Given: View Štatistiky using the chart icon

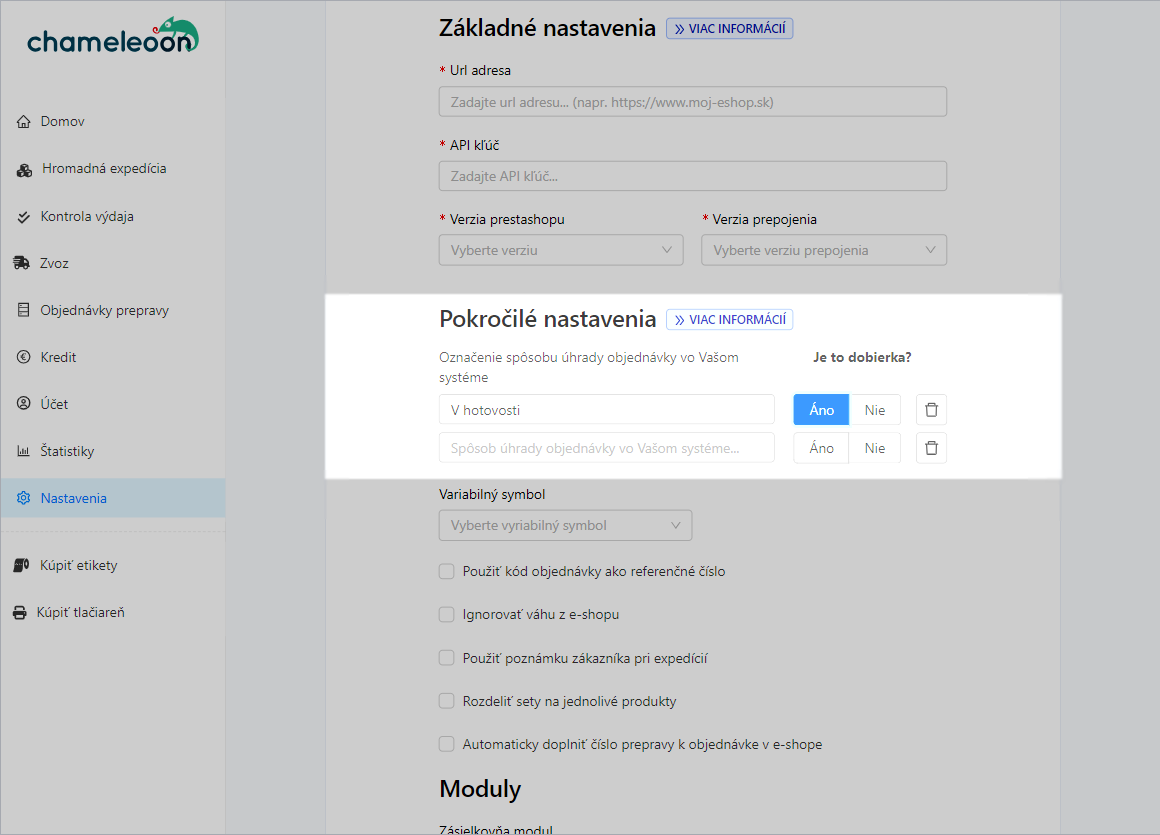Looking at the screenshot, I should 24,451.
